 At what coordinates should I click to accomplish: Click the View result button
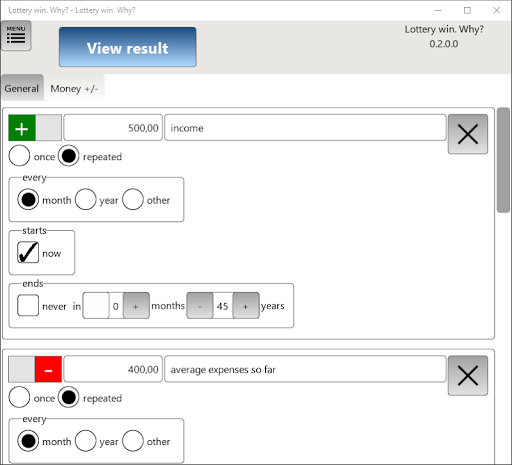128,47
